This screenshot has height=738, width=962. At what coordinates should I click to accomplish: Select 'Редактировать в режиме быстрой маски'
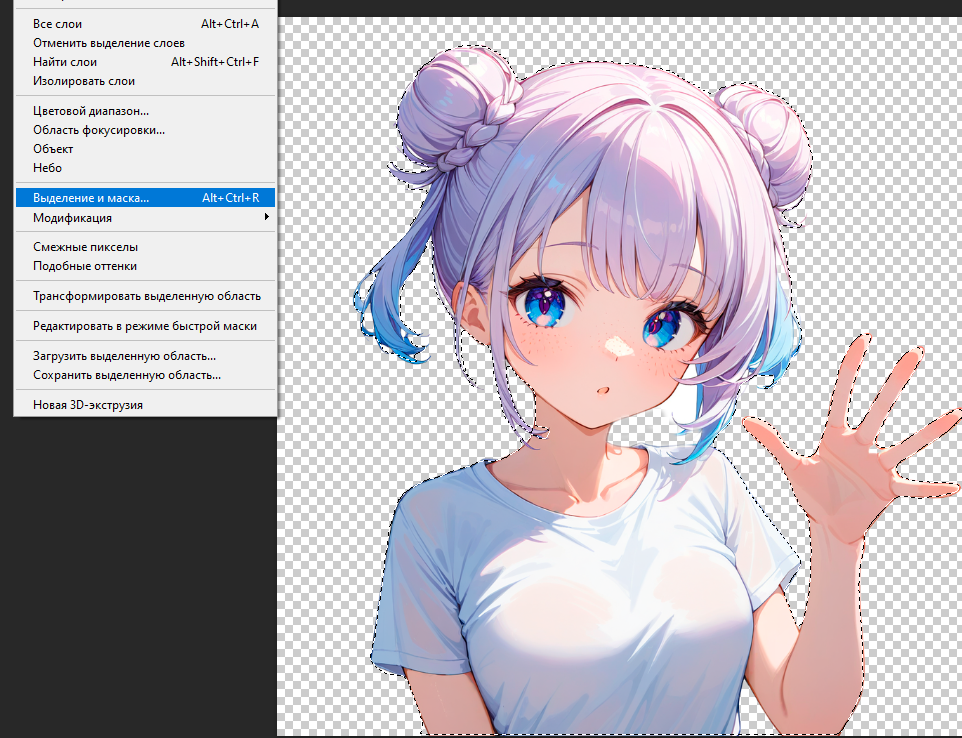pyautogui.click(x=145, y=326)
